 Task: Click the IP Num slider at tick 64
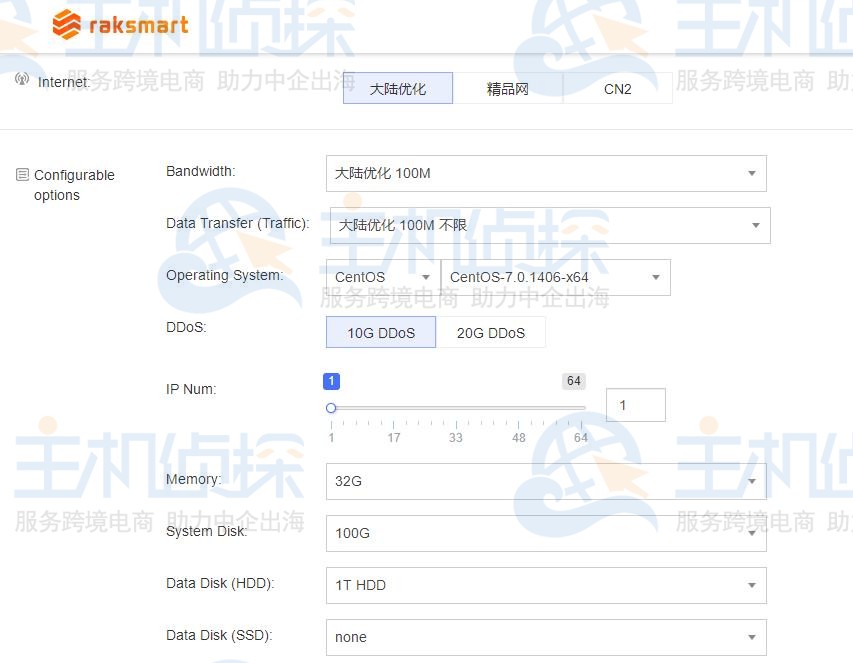(581, 408)
